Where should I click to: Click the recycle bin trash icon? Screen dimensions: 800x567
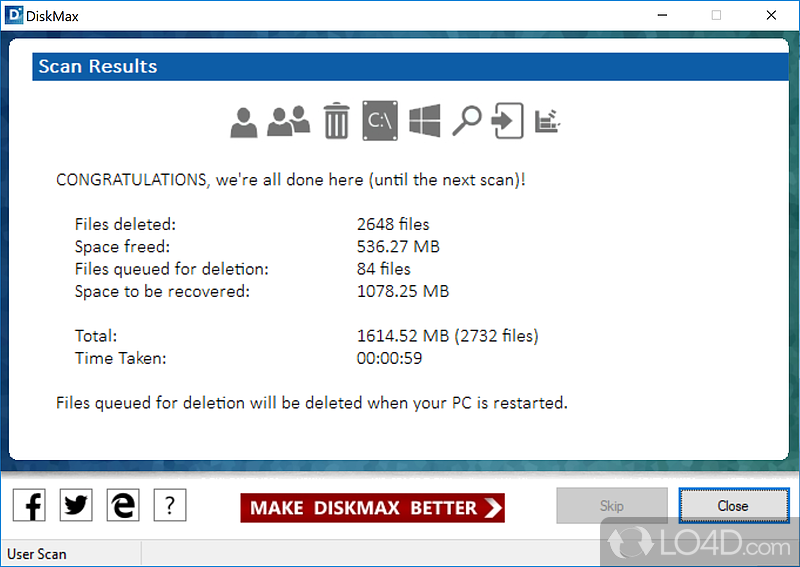pos(336,121)
